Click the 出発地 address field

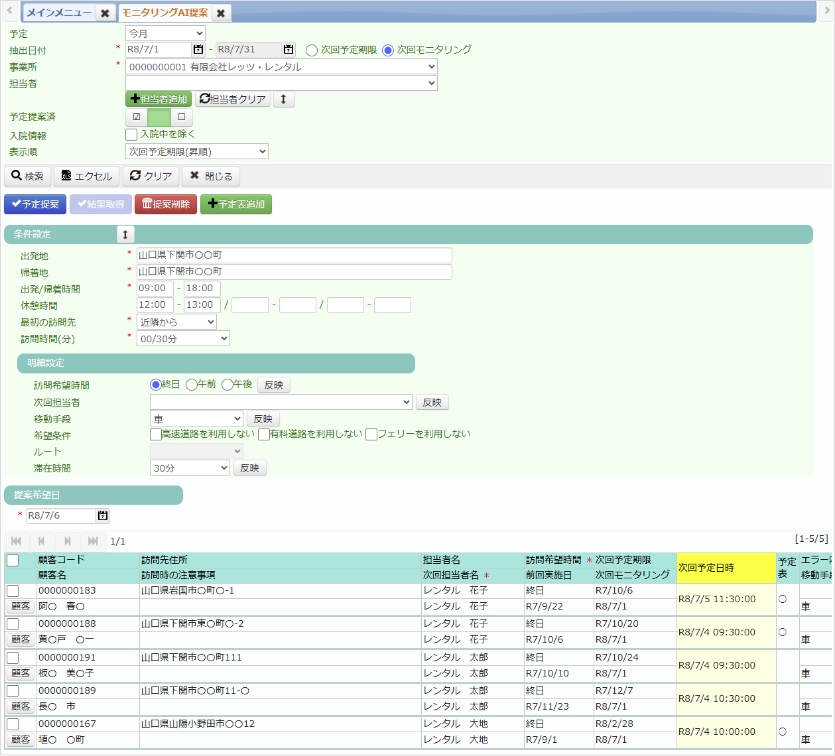click(x=294, y=255)
